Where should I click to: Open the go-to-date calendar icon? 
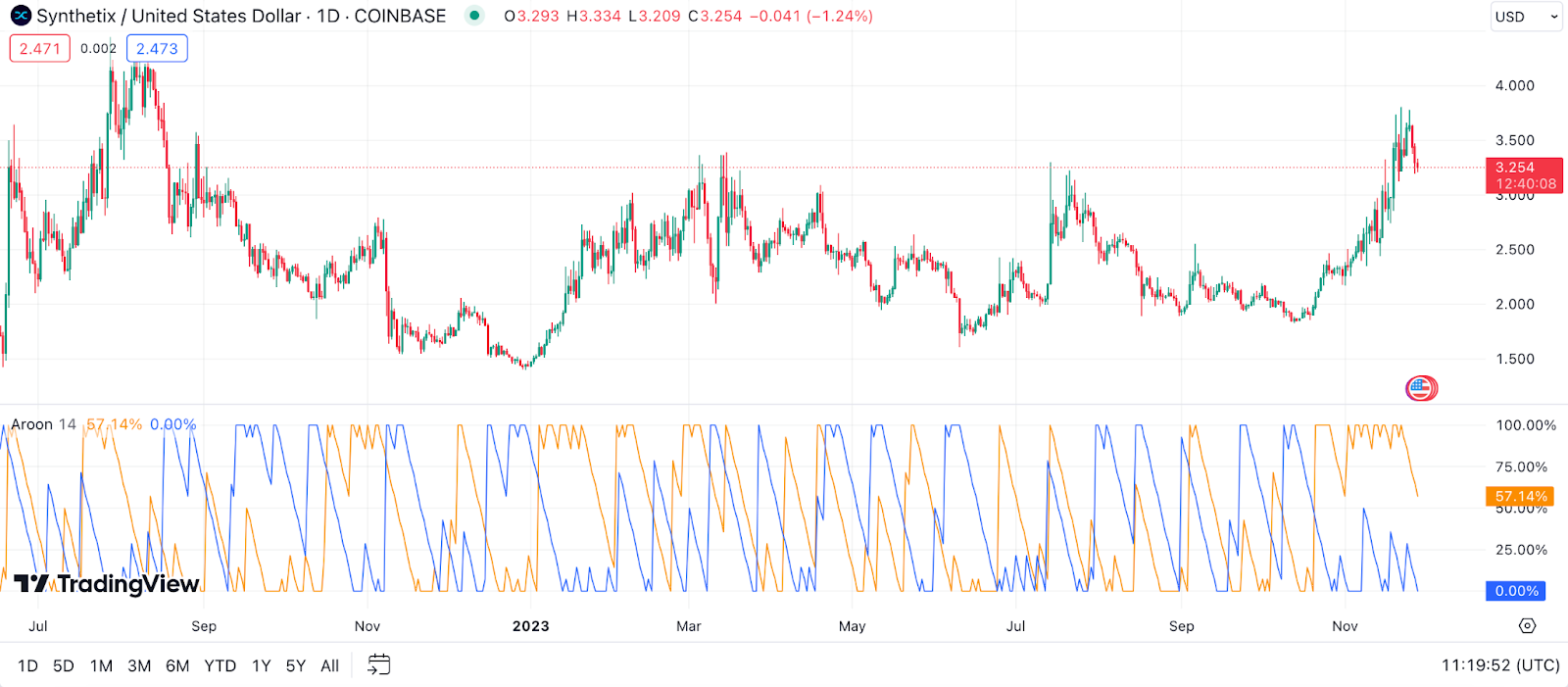pos(378,665)
